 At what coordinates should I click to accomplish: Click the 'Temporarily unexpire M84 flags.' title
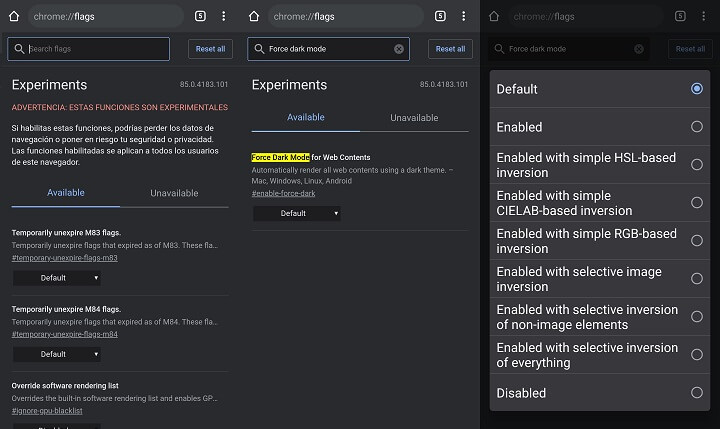click(x=66, y=309)
